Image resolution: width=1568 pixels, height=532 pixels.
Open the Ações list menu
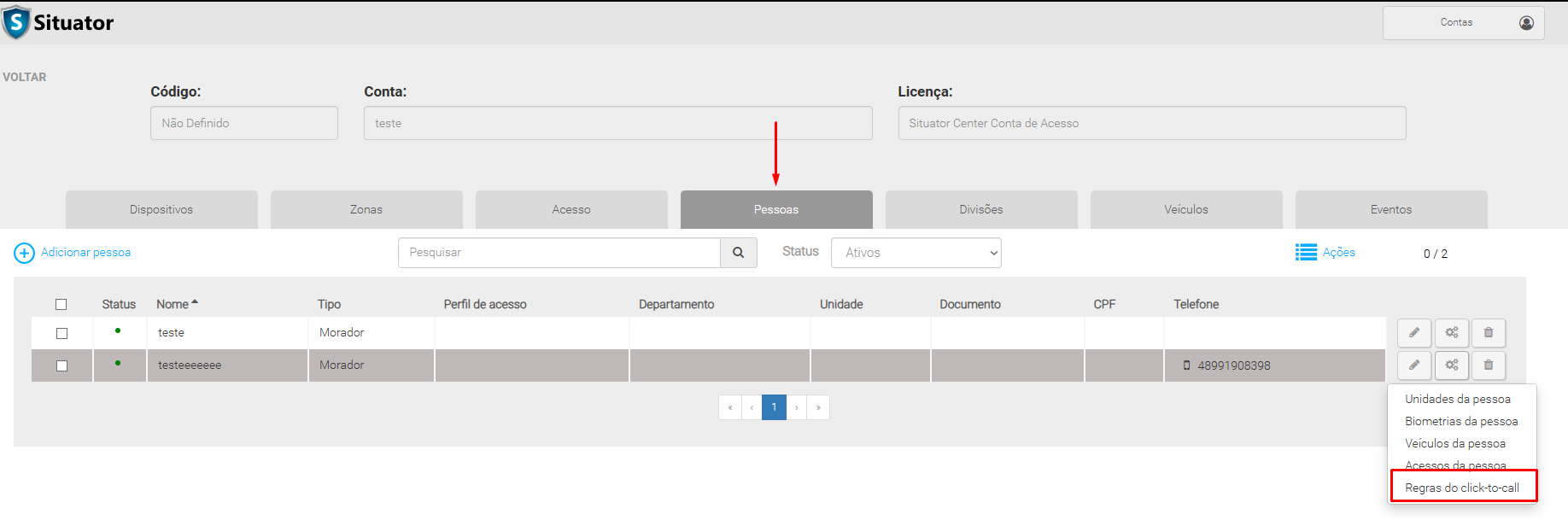pos(1325,253)
